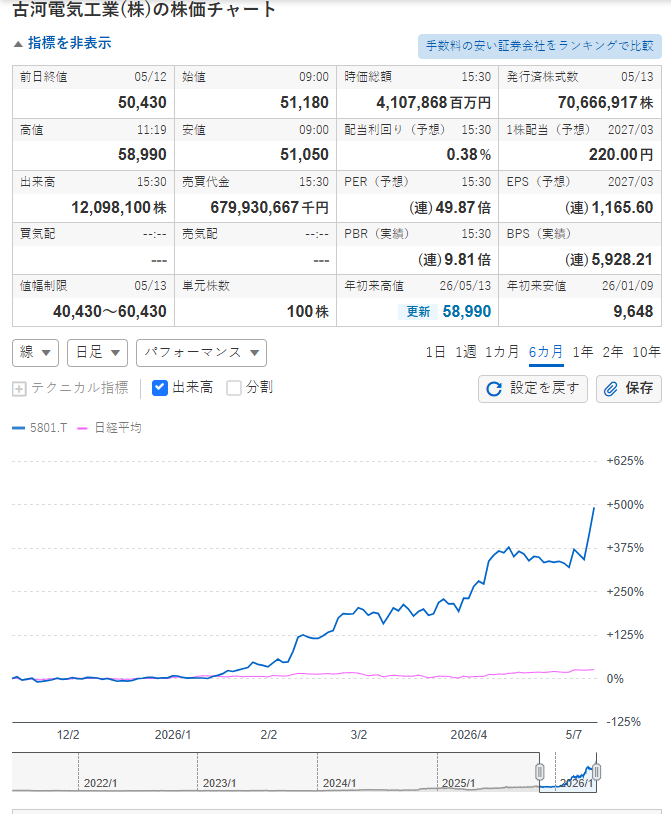Click the right handle of range slider

pyautogui.click(x=597, y=772)
